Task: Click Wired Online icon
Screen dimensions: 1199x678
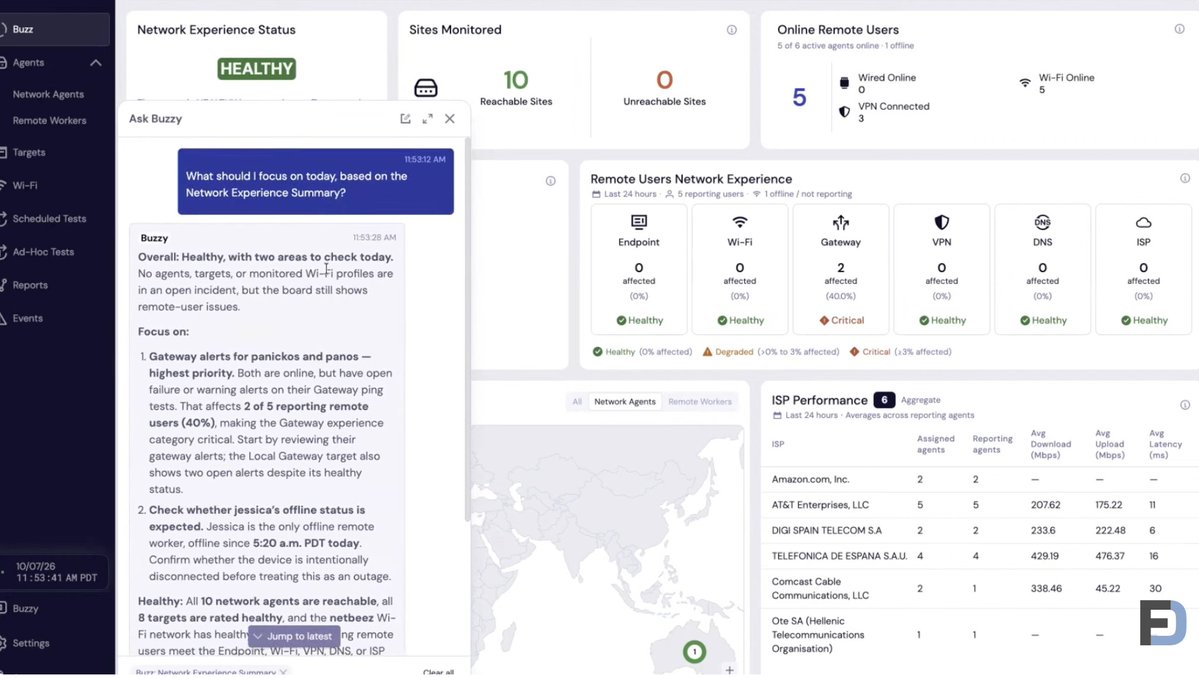Action: (844, 83)
